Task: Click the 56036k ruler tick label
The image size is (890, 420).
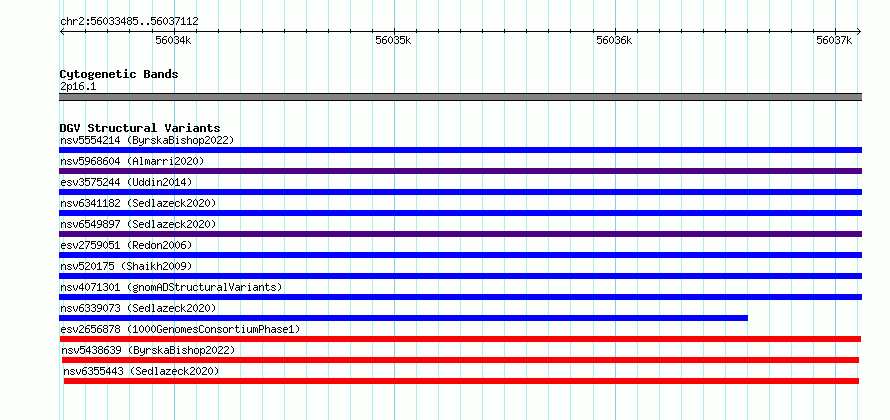Action: (614, 40)
